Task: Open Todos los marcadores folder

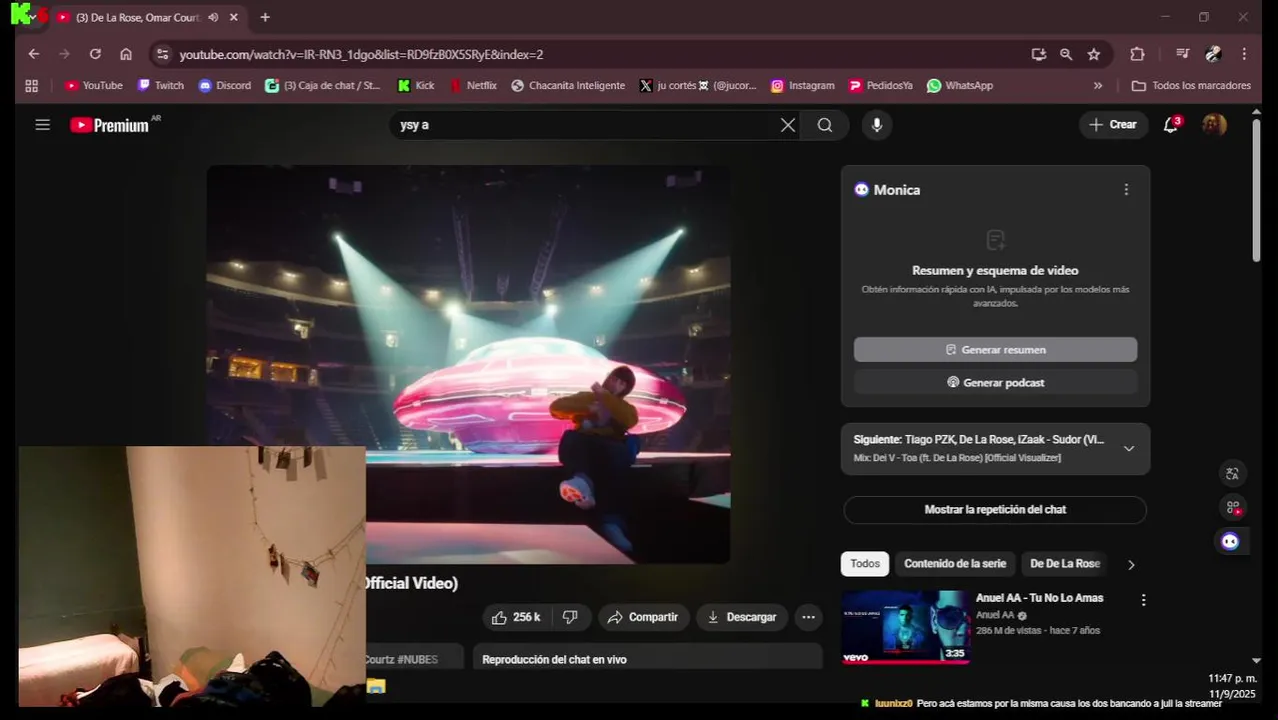Action: (1191, 86)
